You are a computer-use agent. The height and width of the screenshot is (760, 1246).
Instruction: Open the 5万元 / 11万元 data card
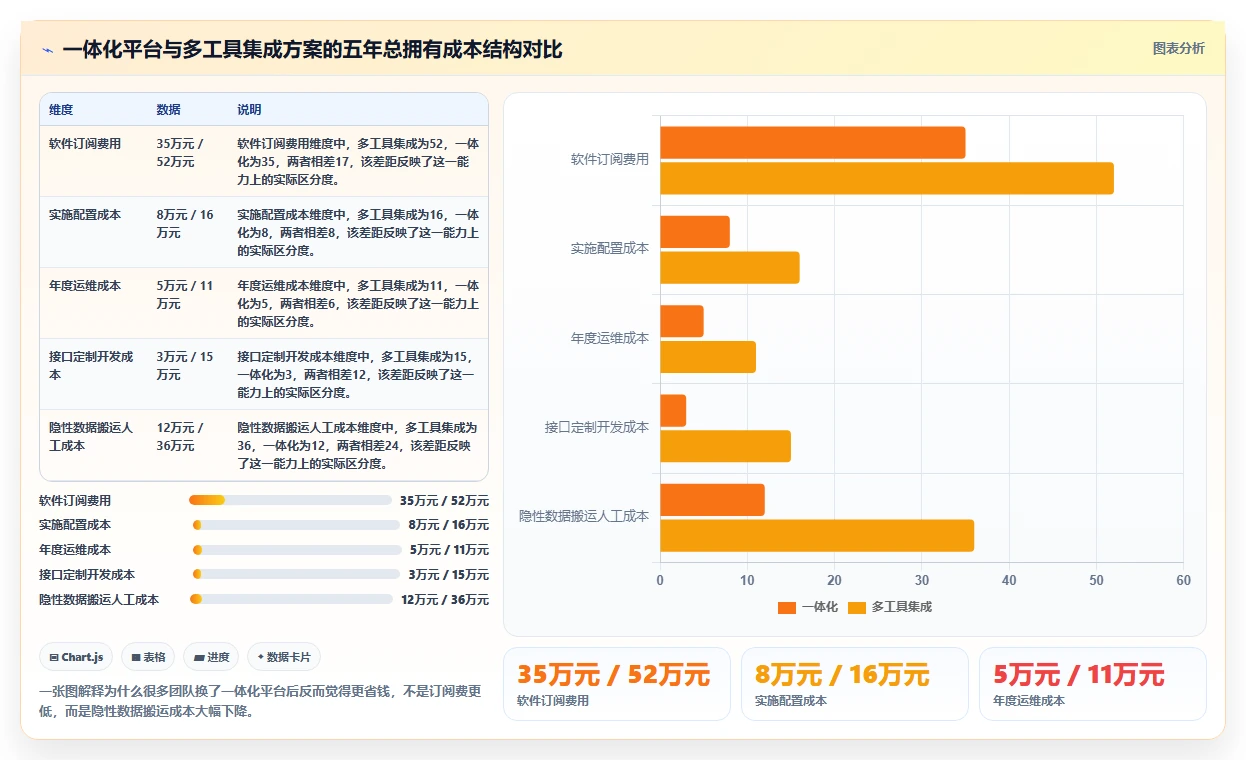1093,684
